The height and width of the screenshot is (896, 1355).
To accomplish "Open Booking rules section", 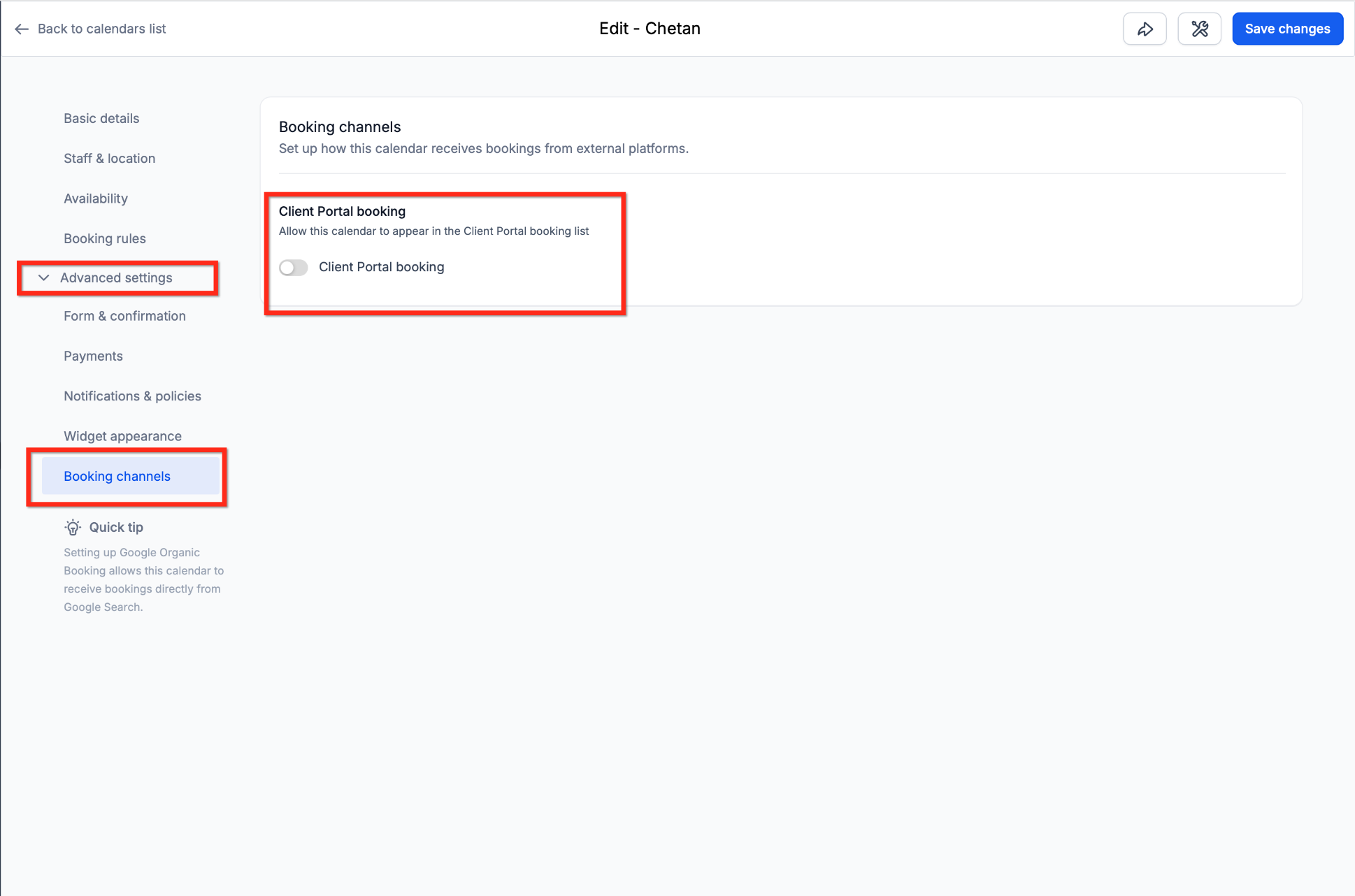I will pos(105,238).
